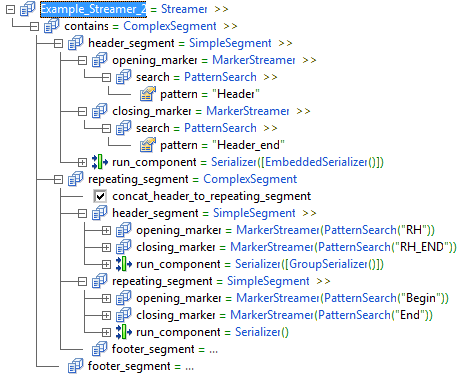459x376 pixels.
Task: Click >> after repeating_segment SimpleSegment
Action: pyautogui.click(x=323, y=281)
